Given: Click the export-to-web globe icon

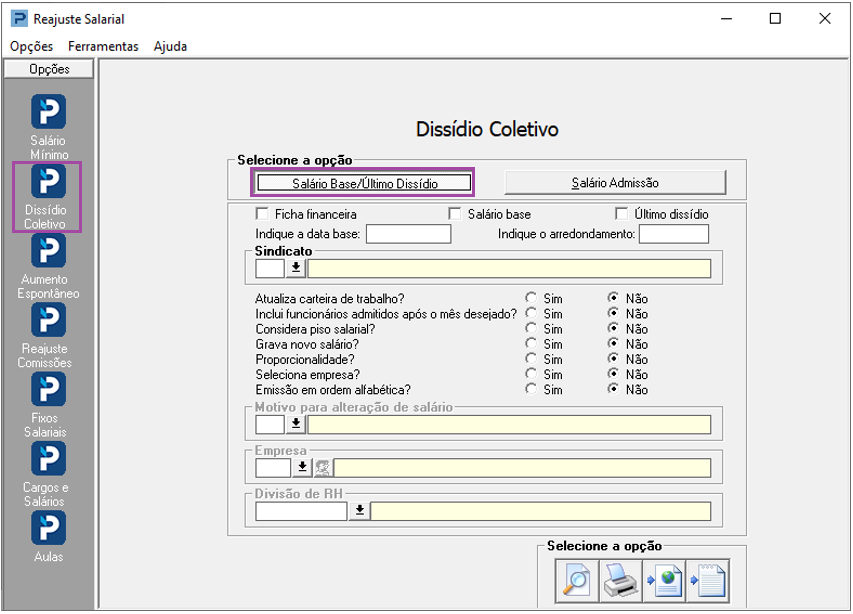Looking at the screenshot, I should [x=664, y=581].
